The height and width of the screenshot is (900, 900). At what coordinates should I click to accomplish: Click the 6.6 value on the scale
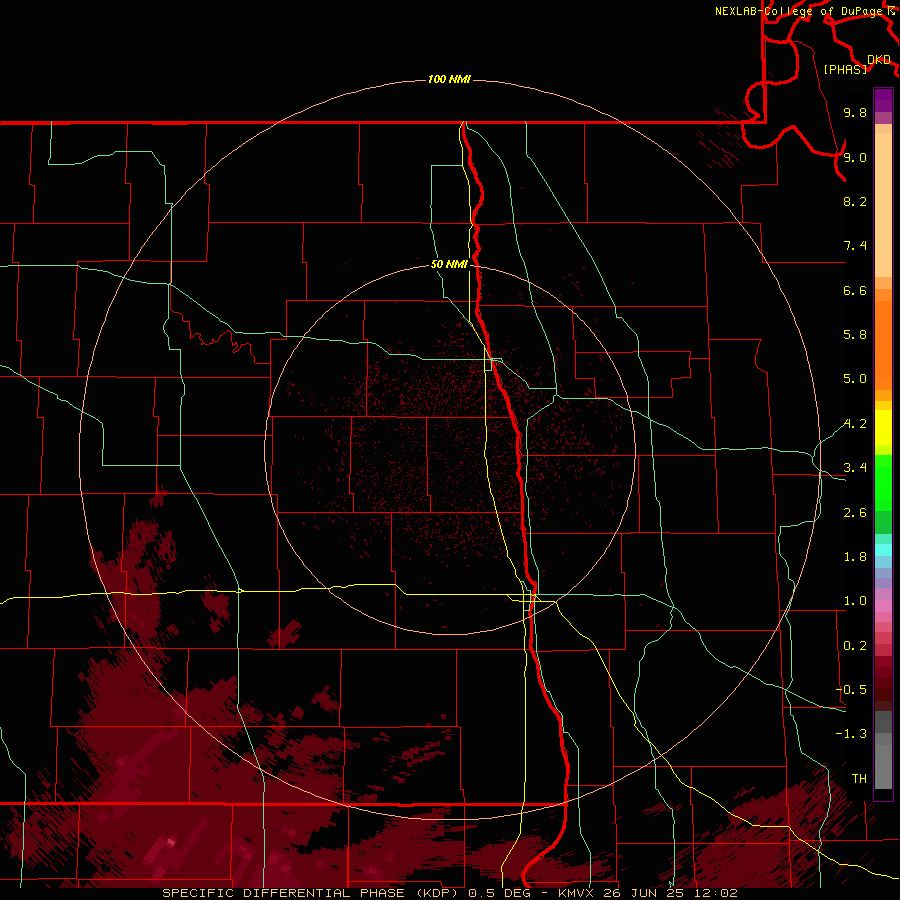(855, 290)
